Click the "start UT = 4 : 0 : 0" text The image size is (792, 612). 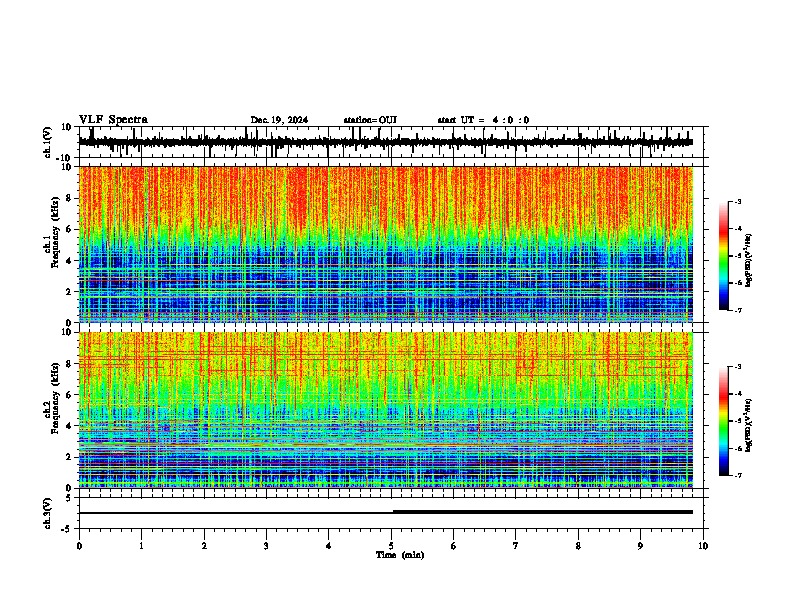(483, 120)
